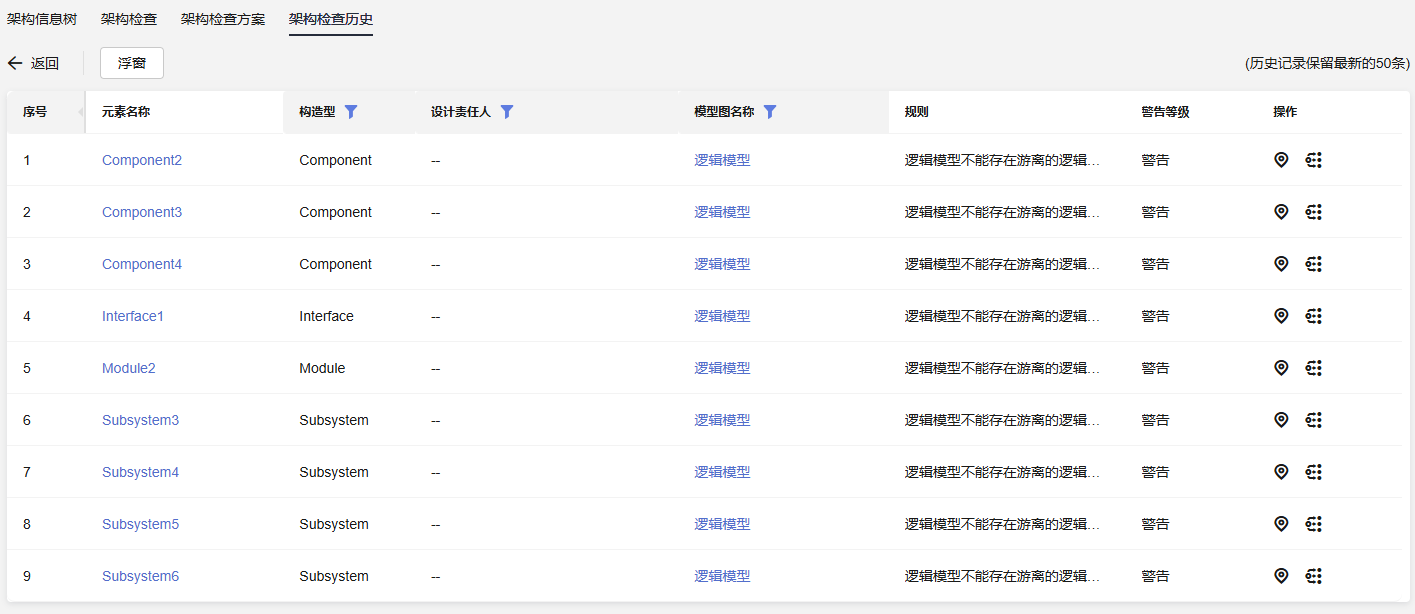Open 逻辑模型 link in Interface1 row

point(722,316)
